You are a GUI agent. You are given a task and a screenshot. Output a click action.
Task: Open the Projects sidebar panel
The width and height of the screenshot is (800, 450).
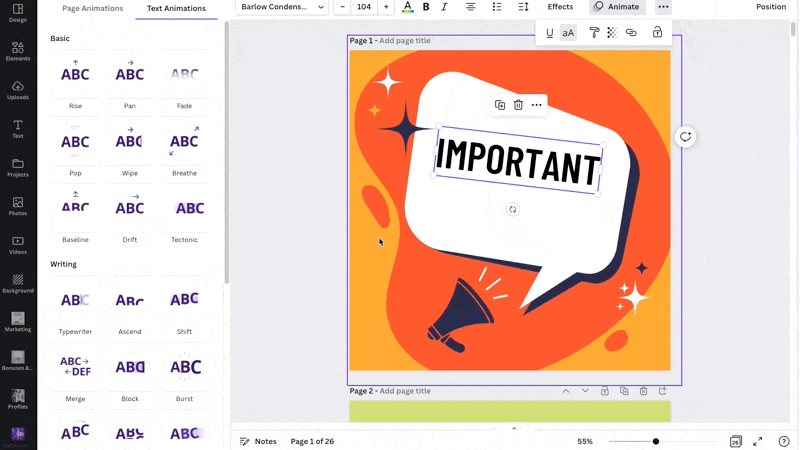click(x=18, y=168)
